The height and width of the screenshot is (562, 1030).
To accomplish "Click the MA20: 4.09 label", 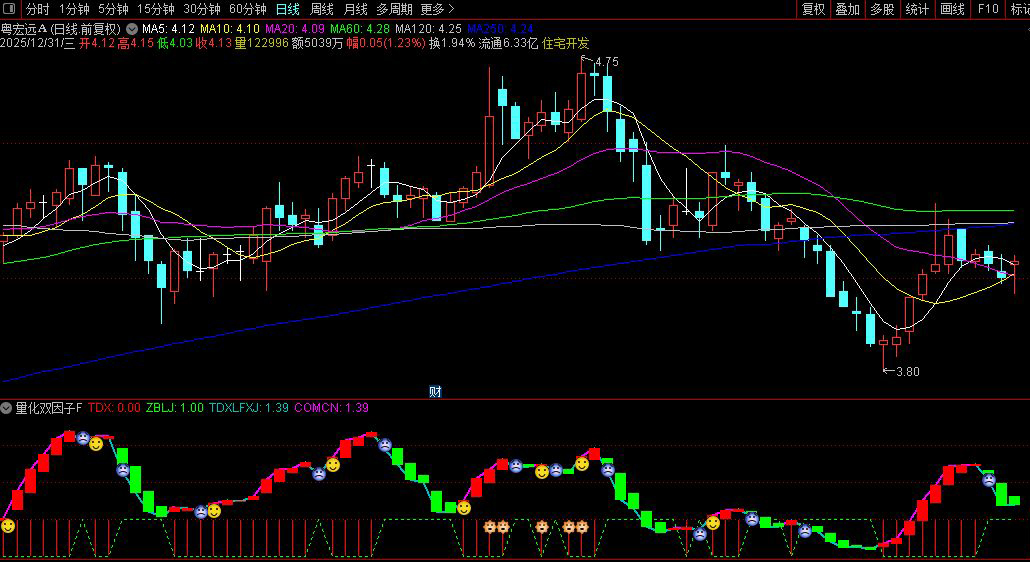I will click(295, 29).
